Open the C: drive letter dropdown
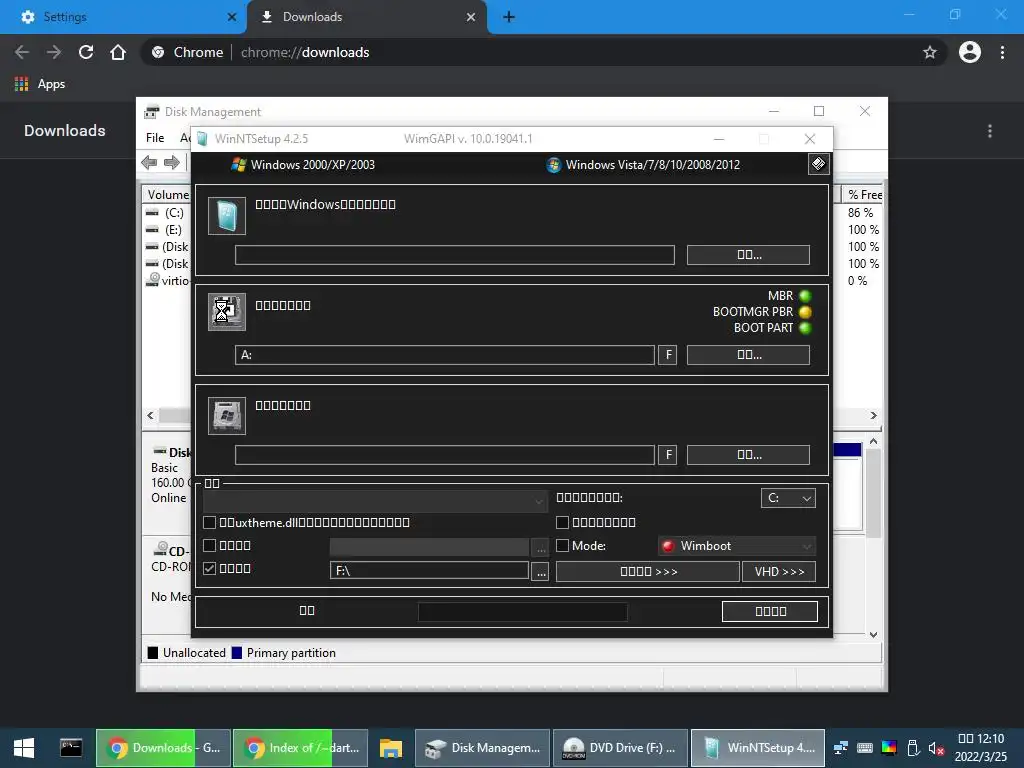The height and width of the screenshot is (768, 1024). pos(788,498)
